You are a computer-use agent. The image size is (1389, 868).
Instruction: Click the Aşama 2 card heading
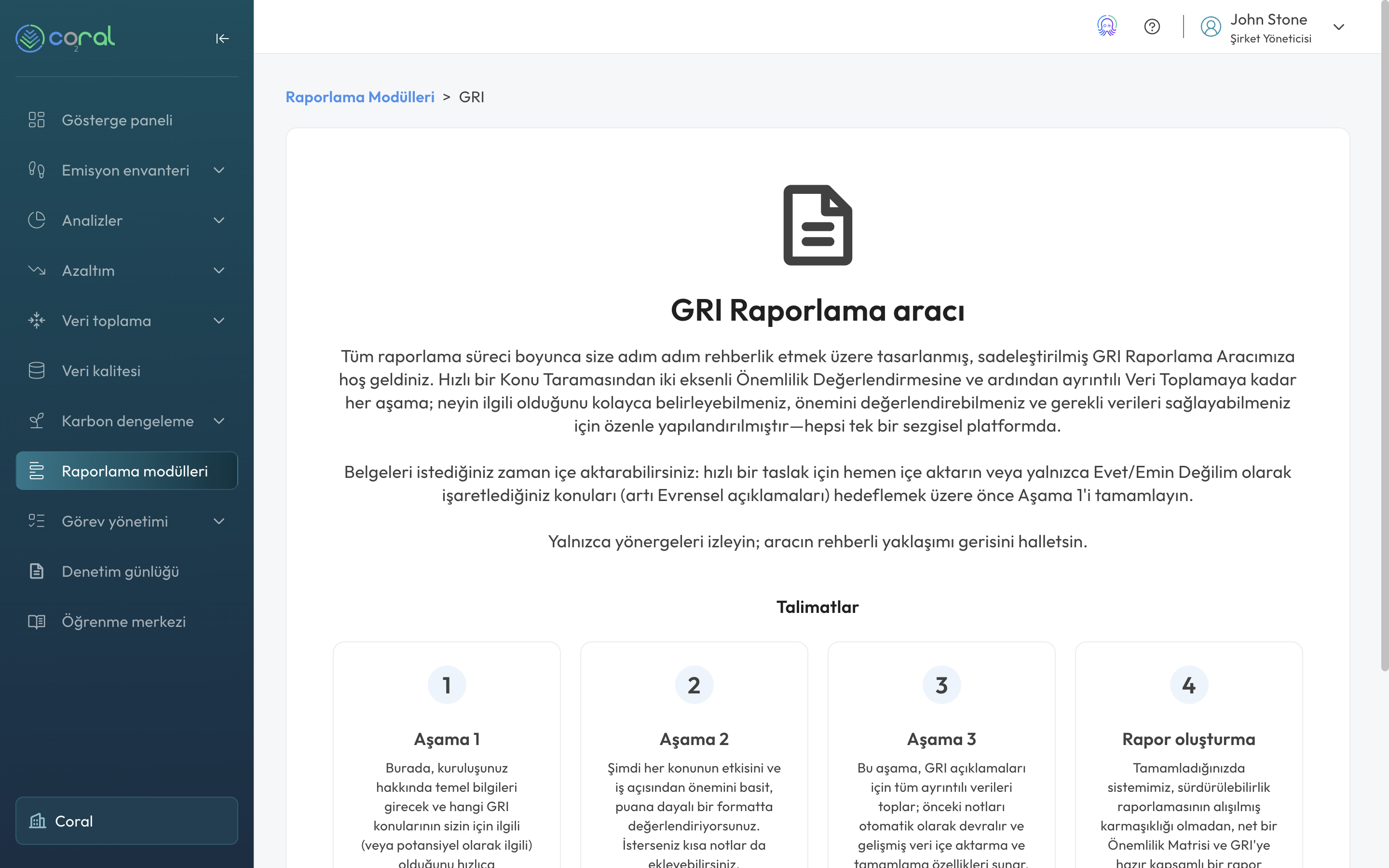694,739
